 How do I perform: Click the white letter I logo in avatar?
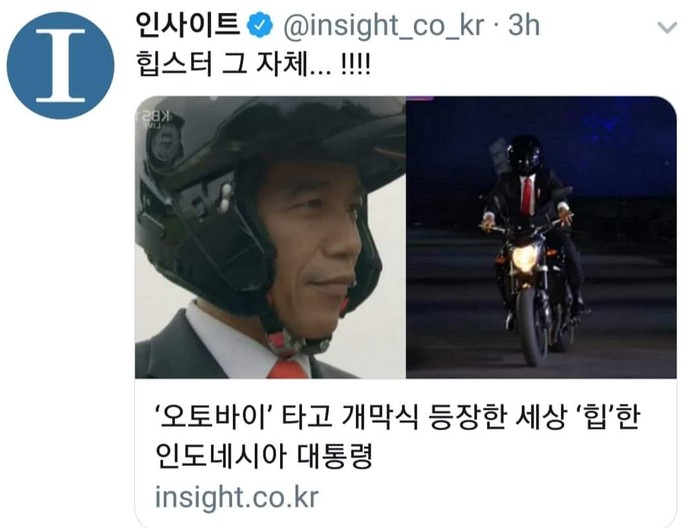pos(60,66)
